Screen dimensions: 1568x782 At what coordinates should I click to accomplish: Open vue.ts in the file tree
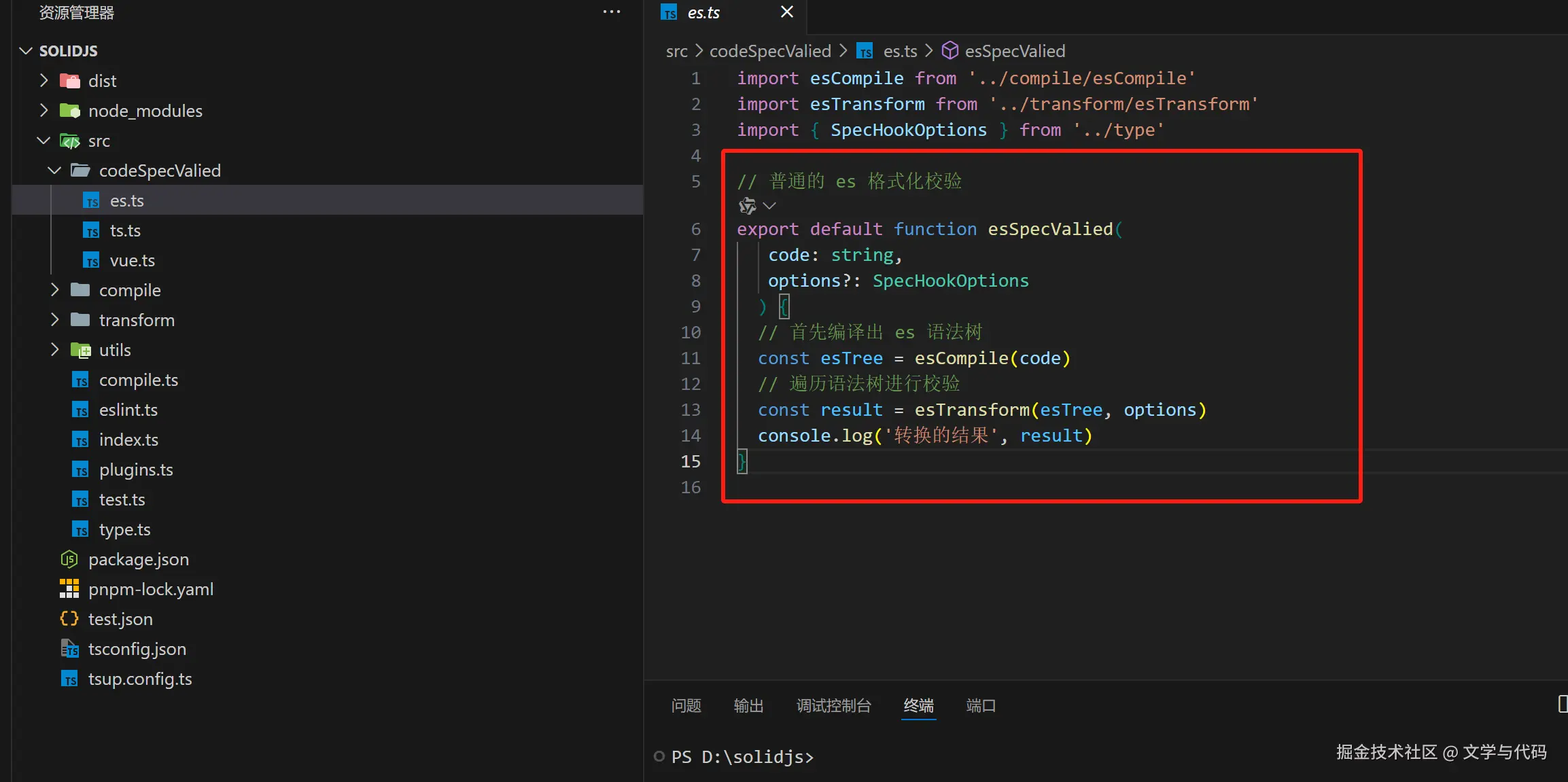click(133, 260)
